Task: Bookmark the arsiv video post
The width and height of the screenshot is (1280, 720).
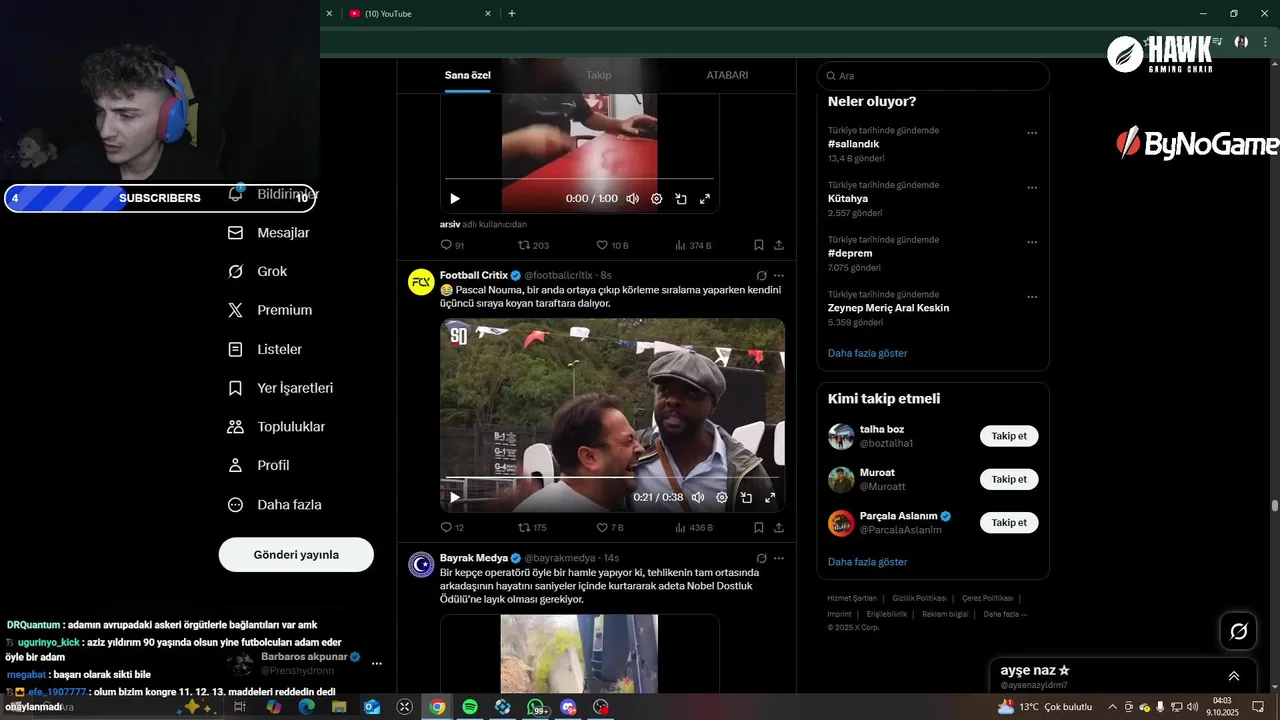Action: (x=759, y=245)
